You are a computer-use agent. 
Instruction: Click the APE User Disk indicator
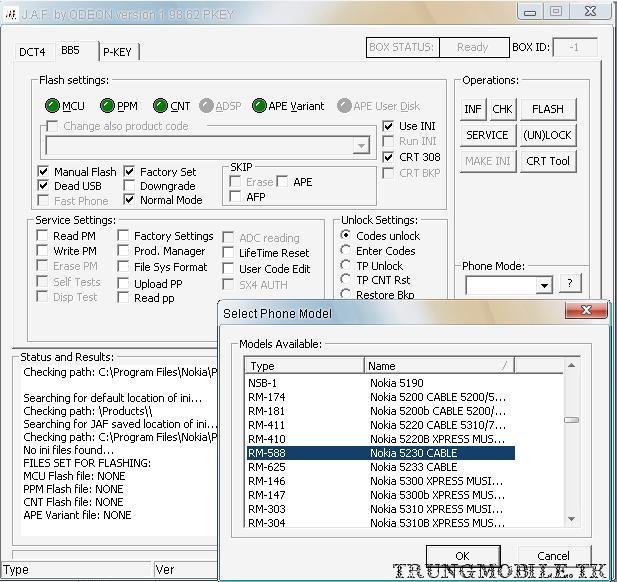pyautogui.click(x=344, y=106)
